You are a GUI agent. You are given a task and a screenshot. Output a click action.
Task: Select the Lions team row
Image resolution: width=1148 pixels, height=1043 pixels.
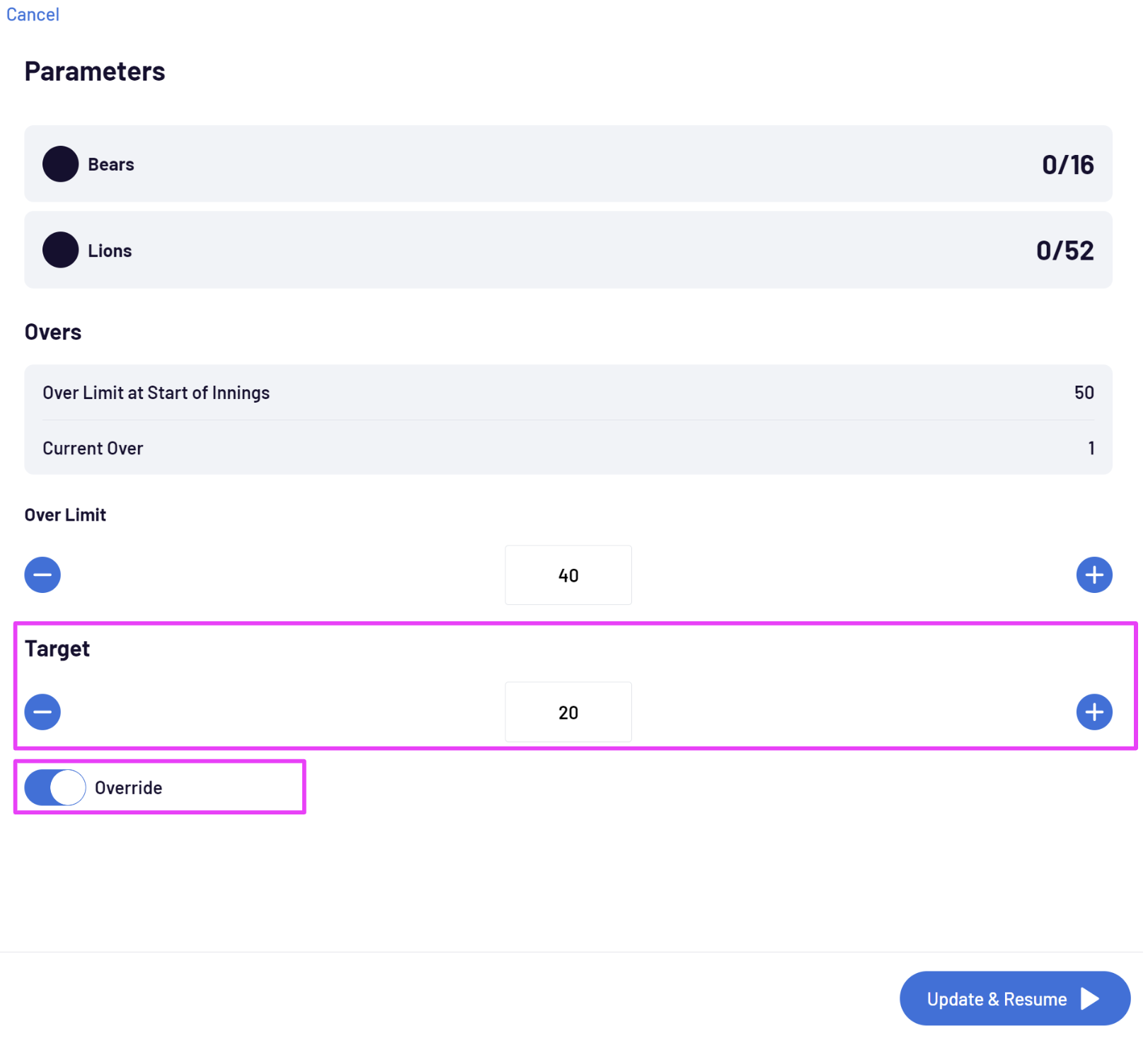coord(568,250)
